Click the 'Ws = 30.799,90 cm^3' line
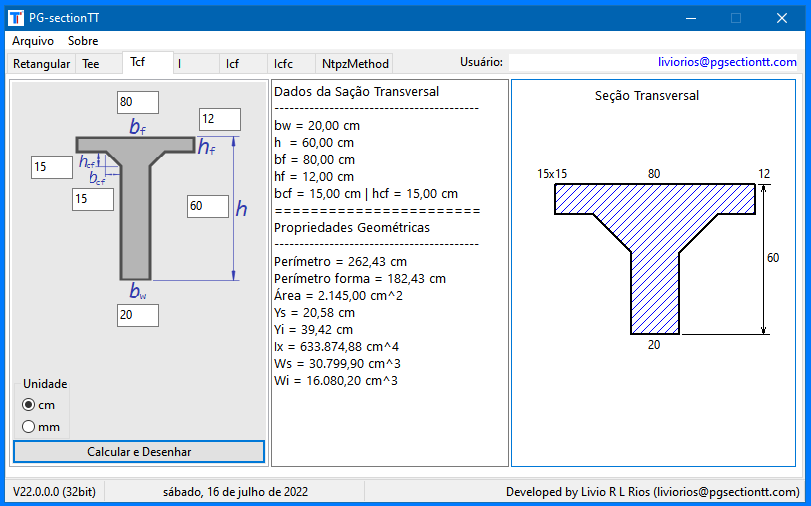Viewport: 811px width, 506px height. (337, 364)
